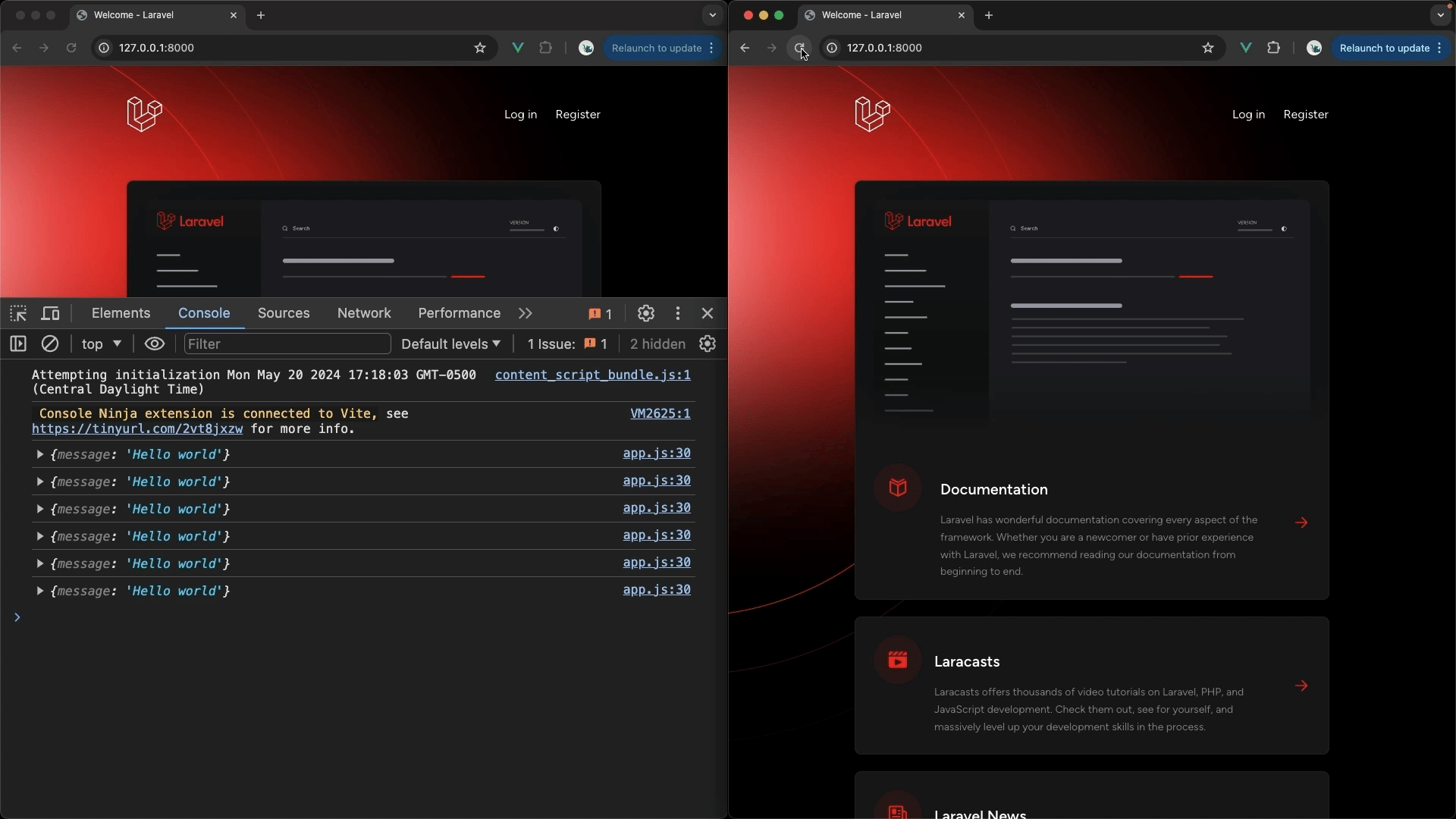Viewport: 1456px width, 819px height.
Task: Open the JavaScript context 'top' dropdown
Action: [102, 344]
